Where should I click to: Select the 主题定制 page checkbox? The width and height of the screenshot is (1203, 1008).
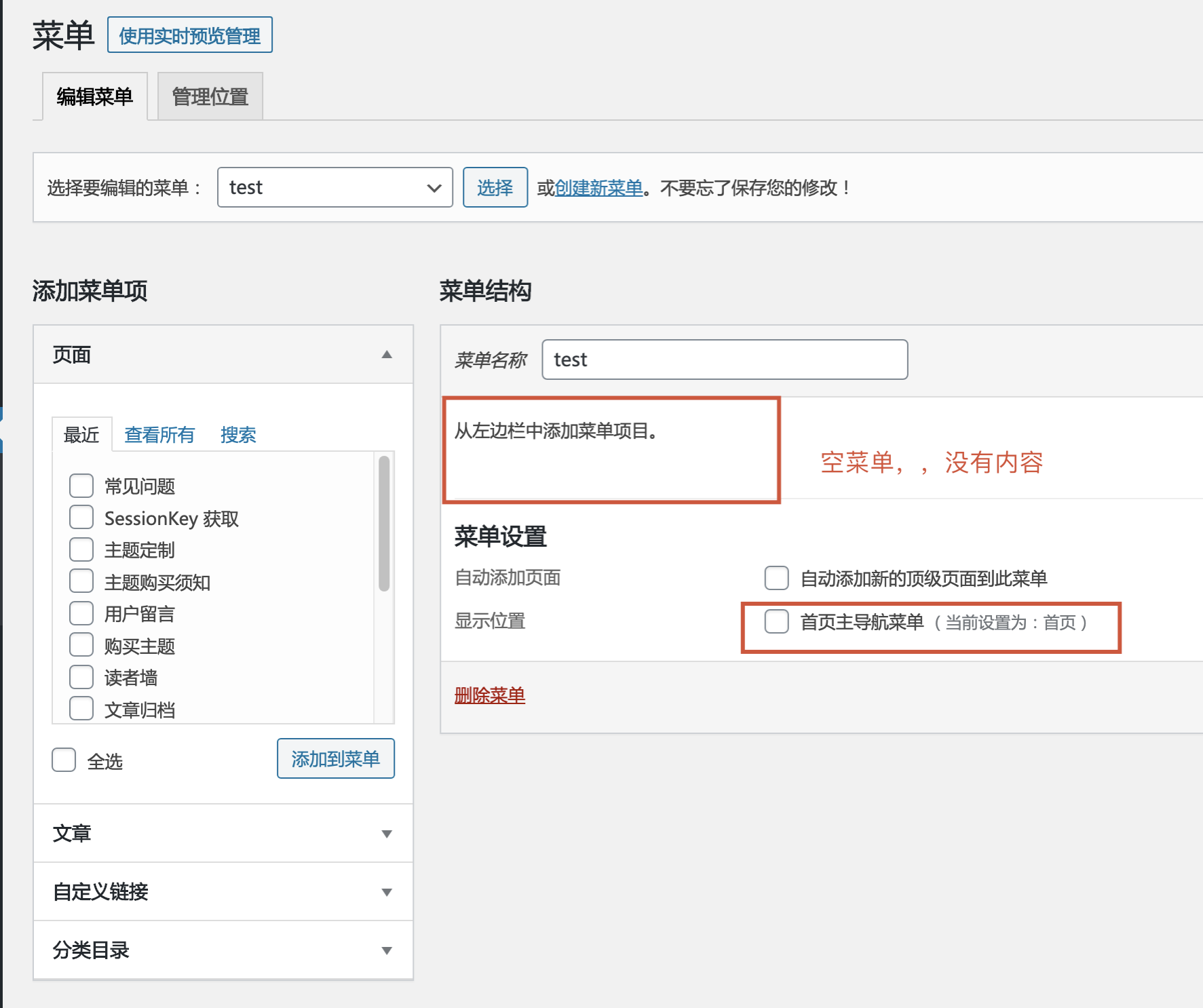pyautogui.click(x=81, y=549)
